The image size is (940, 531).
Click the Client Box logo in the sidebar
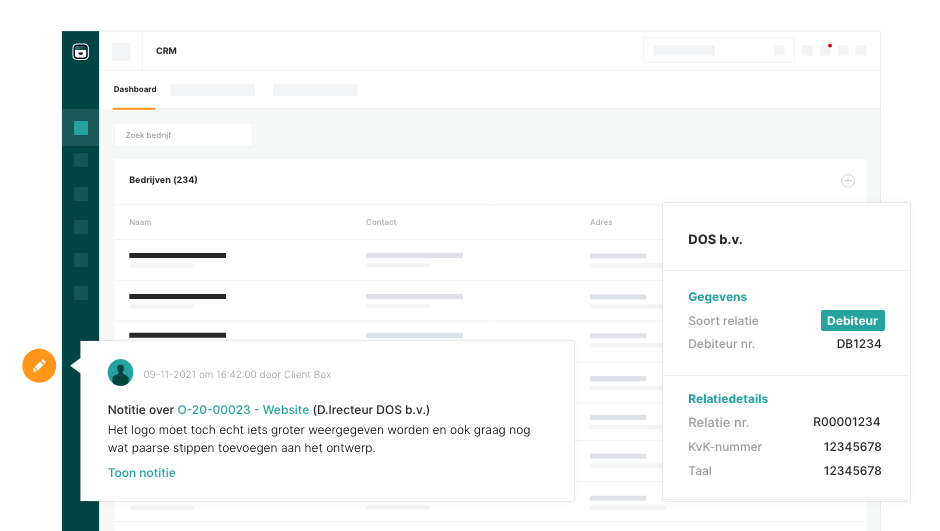pyautogui.click(x=81, y=52)
